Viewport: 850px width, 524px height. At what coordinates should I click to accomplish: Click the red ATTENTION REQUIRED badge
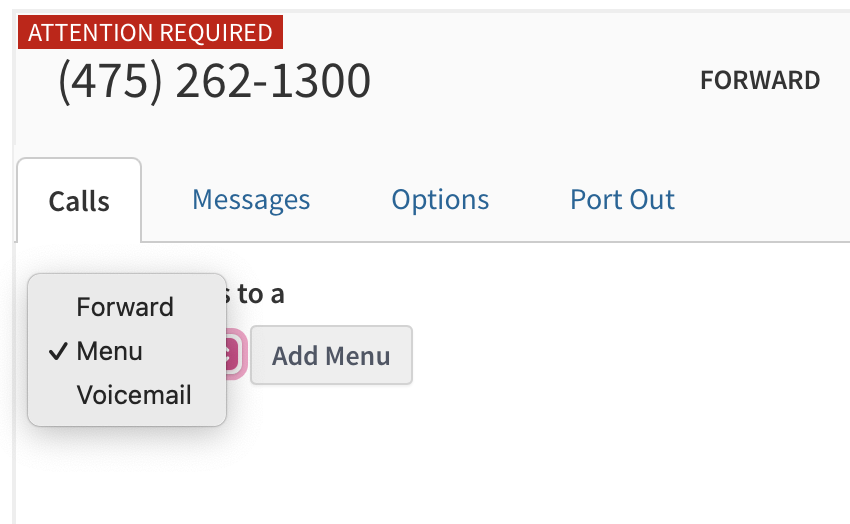point(150,33)
